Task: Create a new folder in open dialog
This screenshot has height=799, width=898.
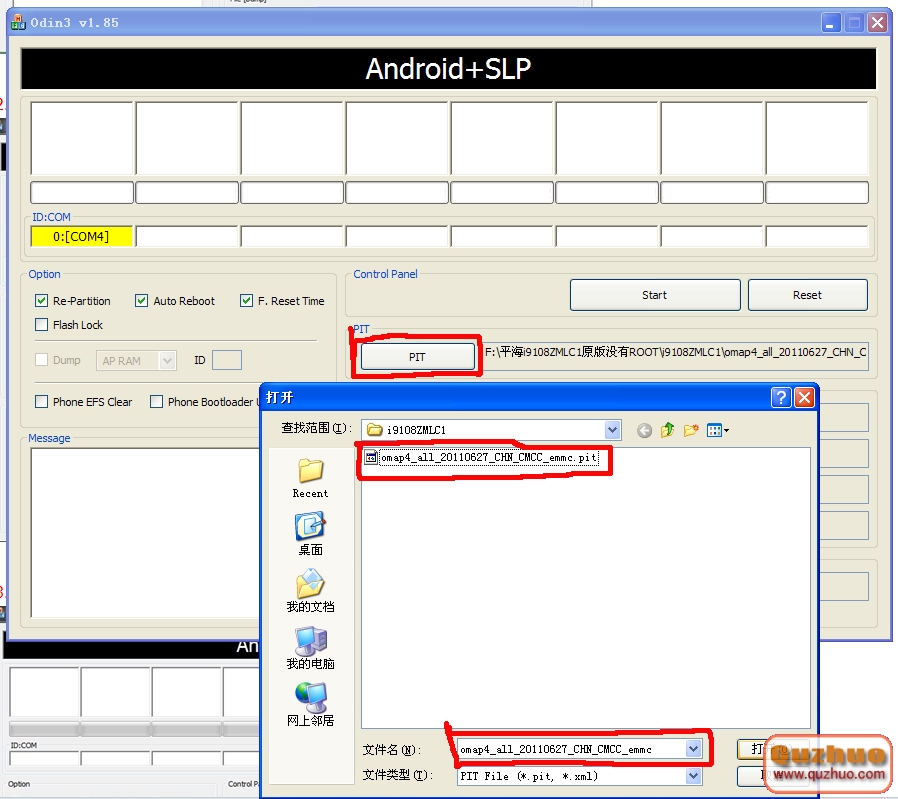Action: pyautogui.click(x=691, y=430)
